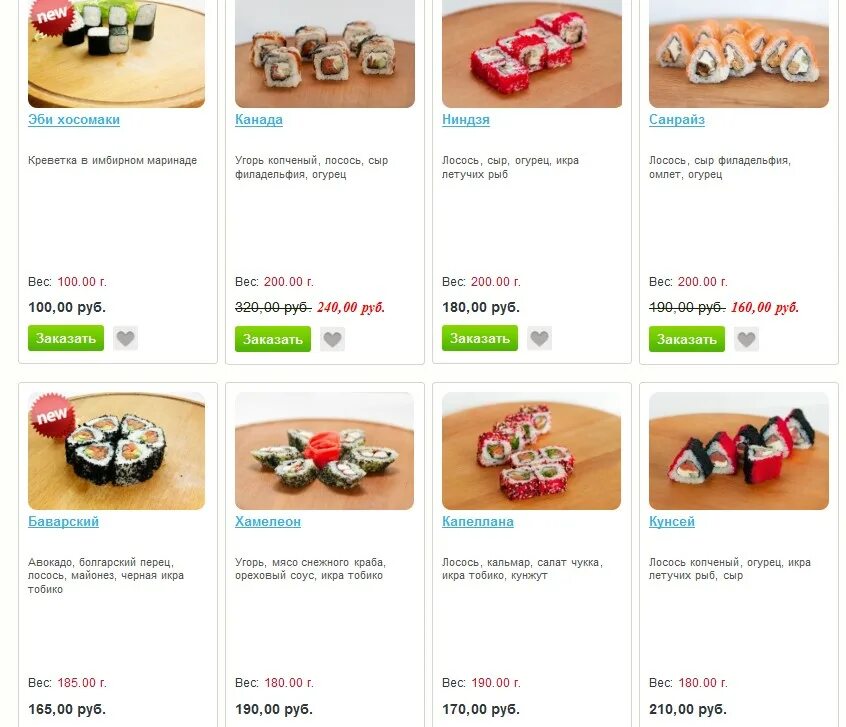Image resolution: width=846 pixels, height=727 pixels.
Task: Open the Санрайз product link
Action: 677,120
